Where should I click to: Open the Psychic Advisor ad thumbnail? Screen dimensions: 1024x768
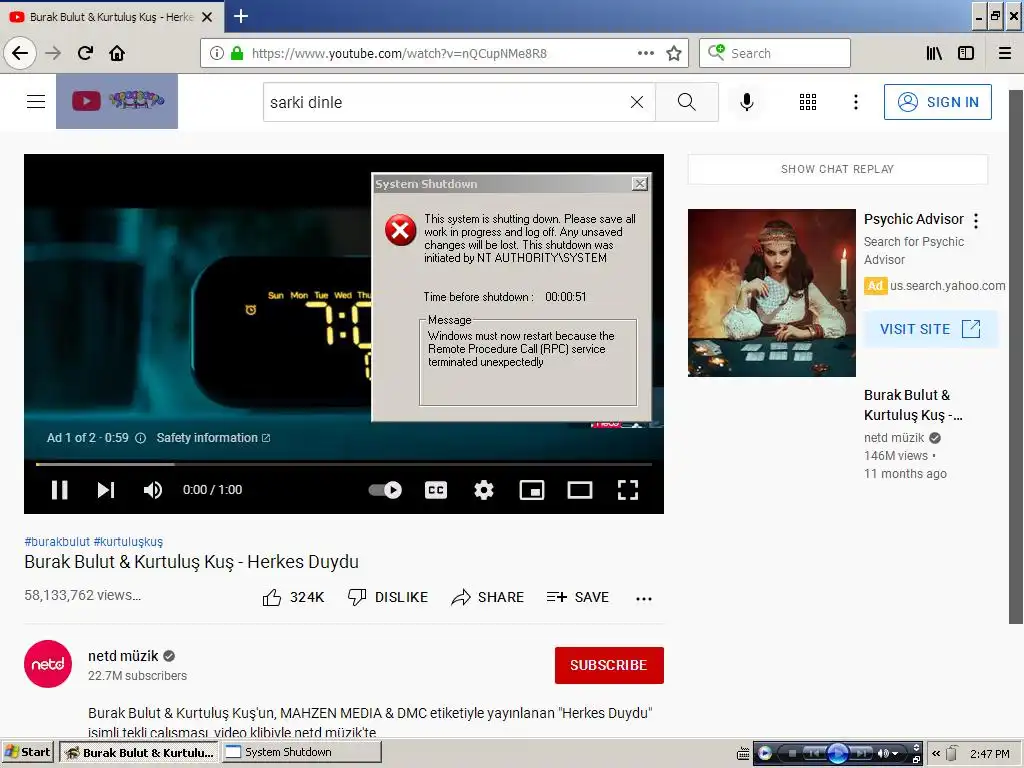[771, 293]
